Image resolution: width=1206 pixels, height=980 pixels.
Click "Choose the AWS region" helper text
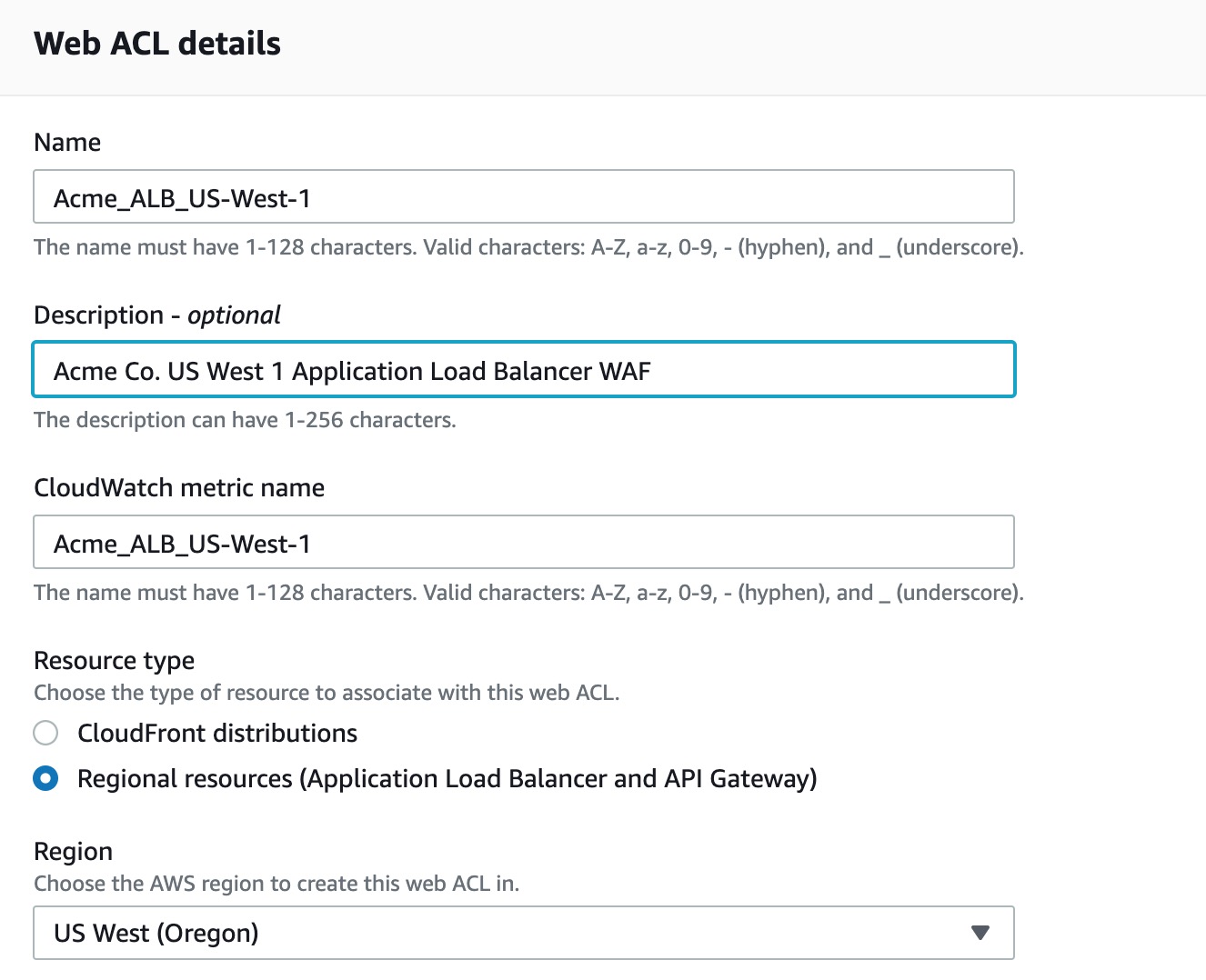coord(276,884)
